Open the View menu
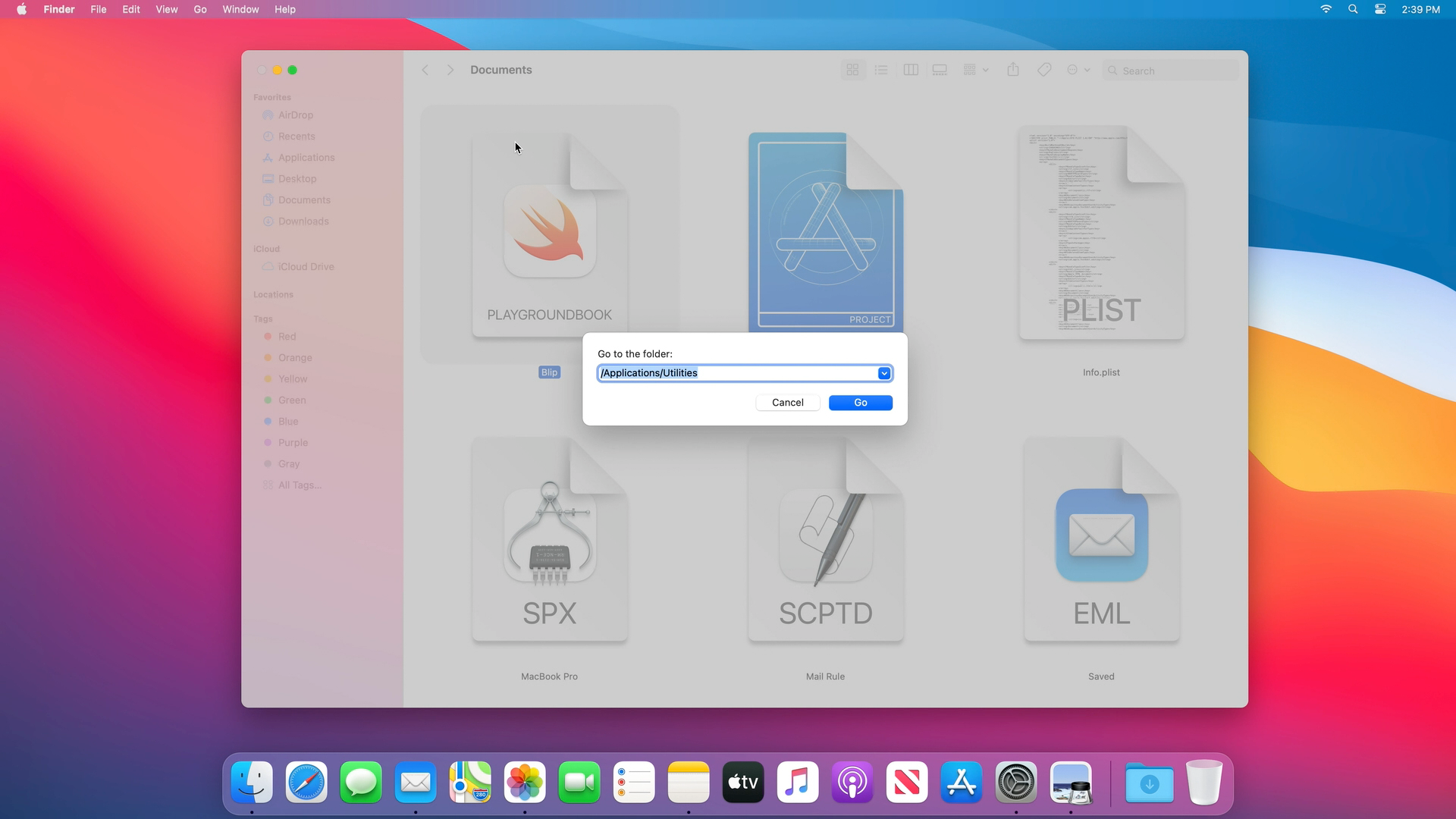 pos(167,9)
